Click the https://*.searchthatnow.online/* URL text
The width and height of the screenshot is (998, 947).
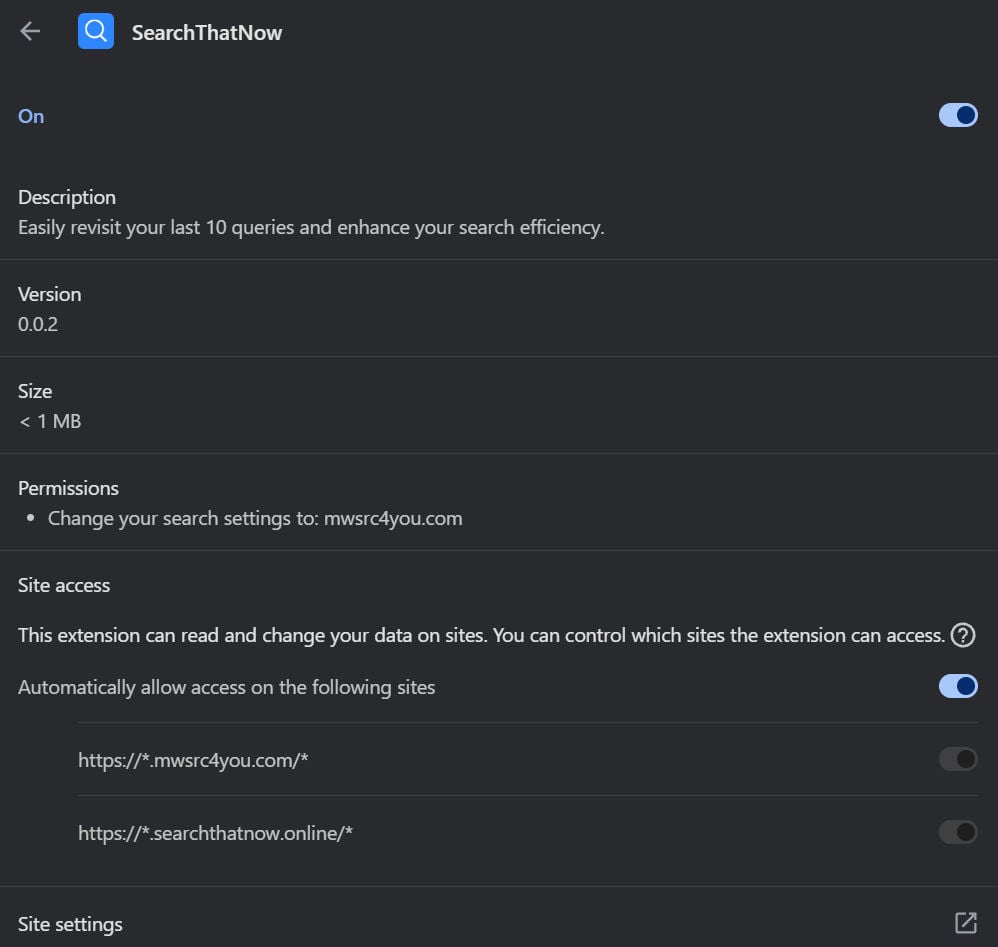[x=216, y=832]
